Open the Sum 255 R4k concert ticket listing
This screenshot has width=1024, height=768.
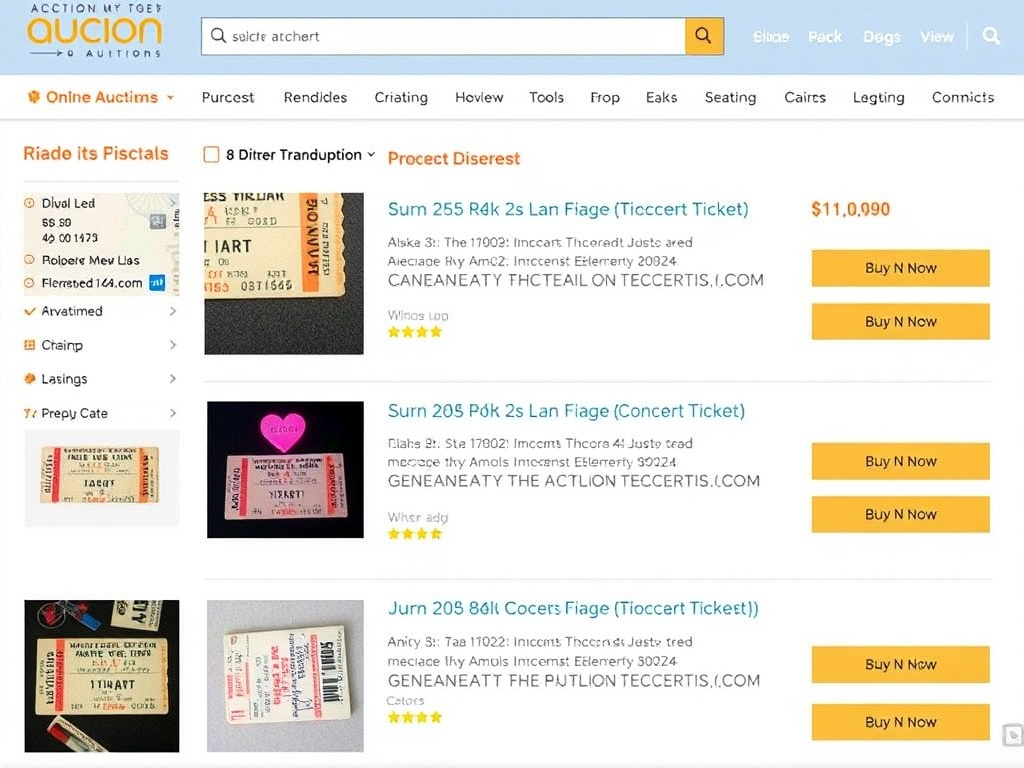click(568, 209)
